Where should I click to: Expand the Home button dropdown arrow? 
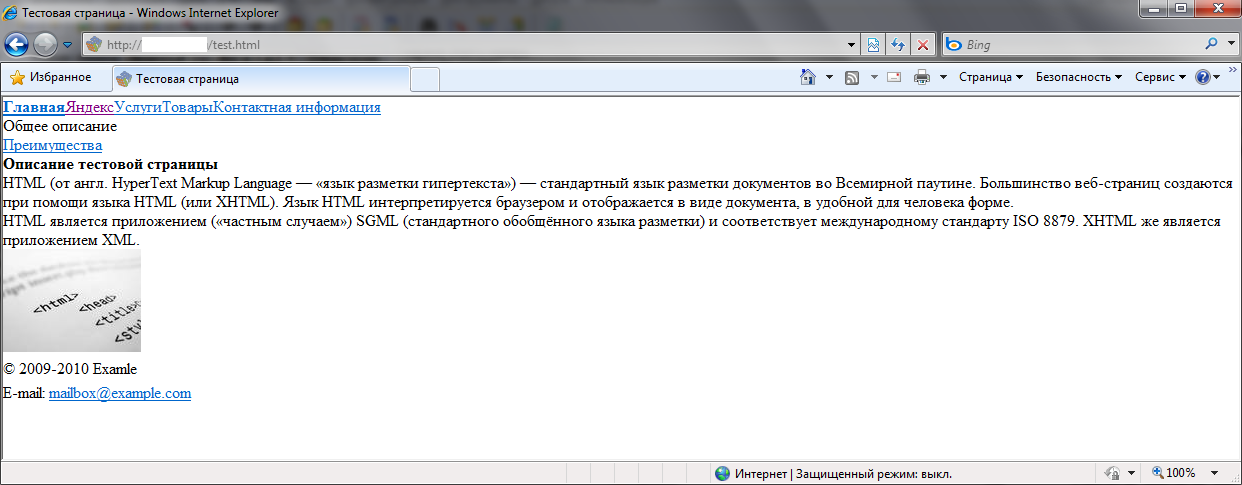[x=829, y=77]
